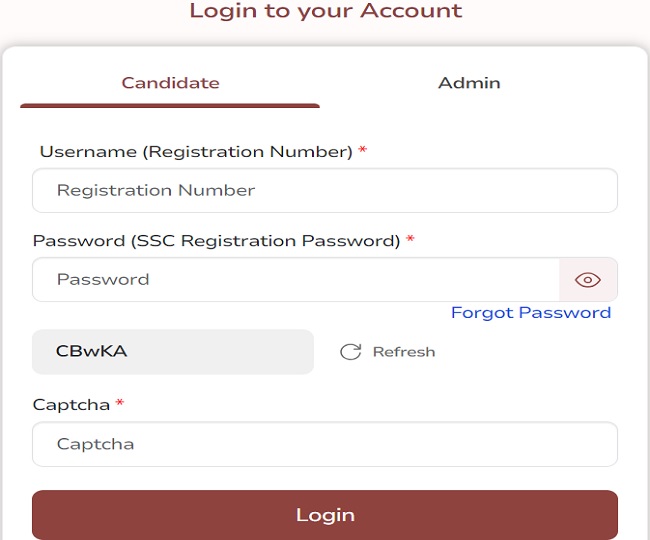Click the CBwKA captcha code box
This screenshot has height=540, width=650.
click(172, 352)
